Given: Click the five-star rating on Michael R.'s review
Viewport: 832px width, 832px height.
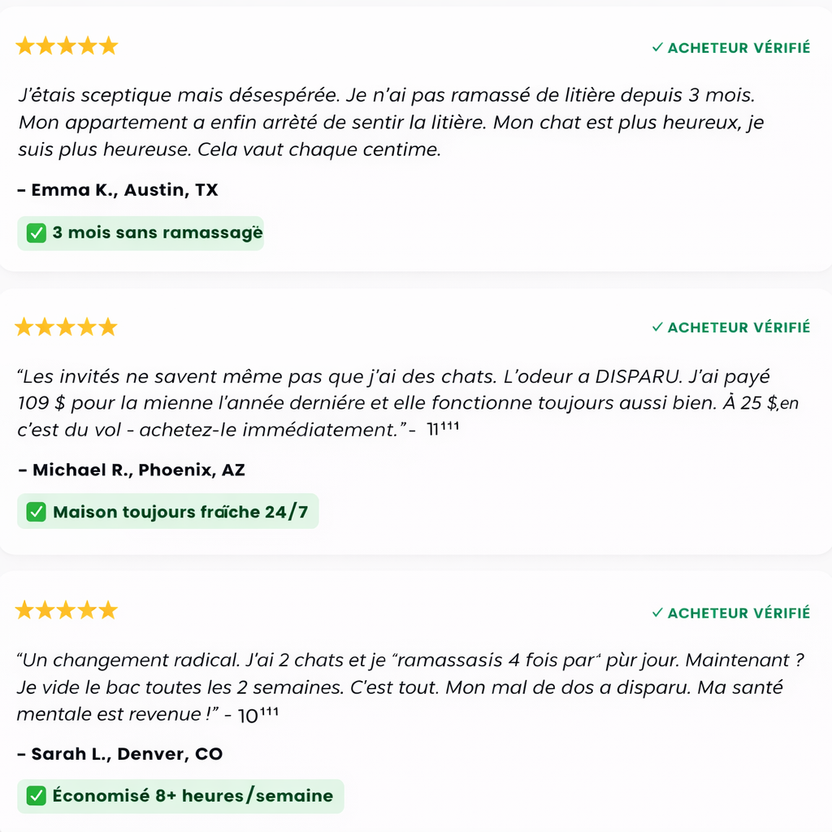Looking at the screenshot, I should pos(67,327).
